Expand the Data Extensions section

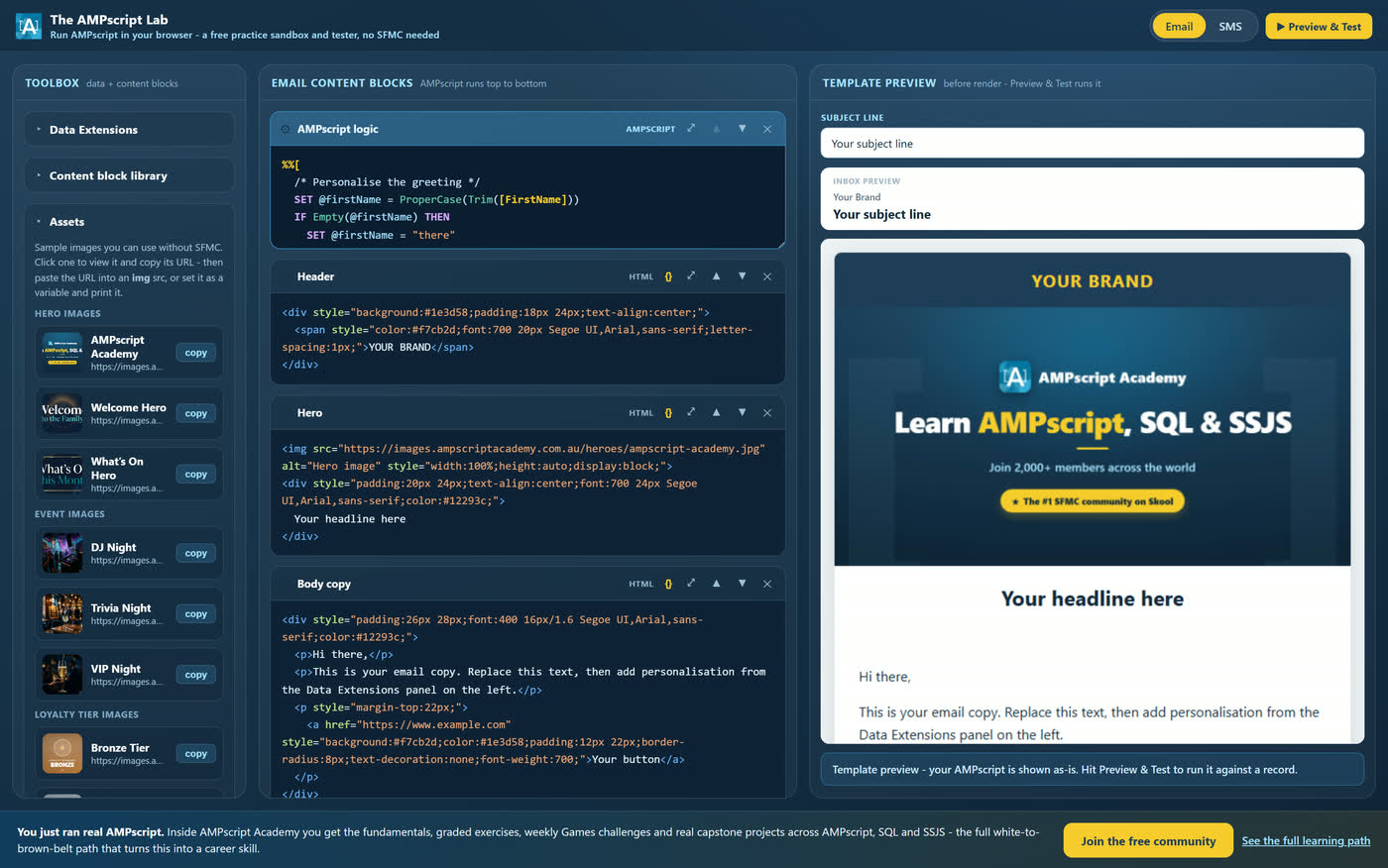click(x=130, y=130)
